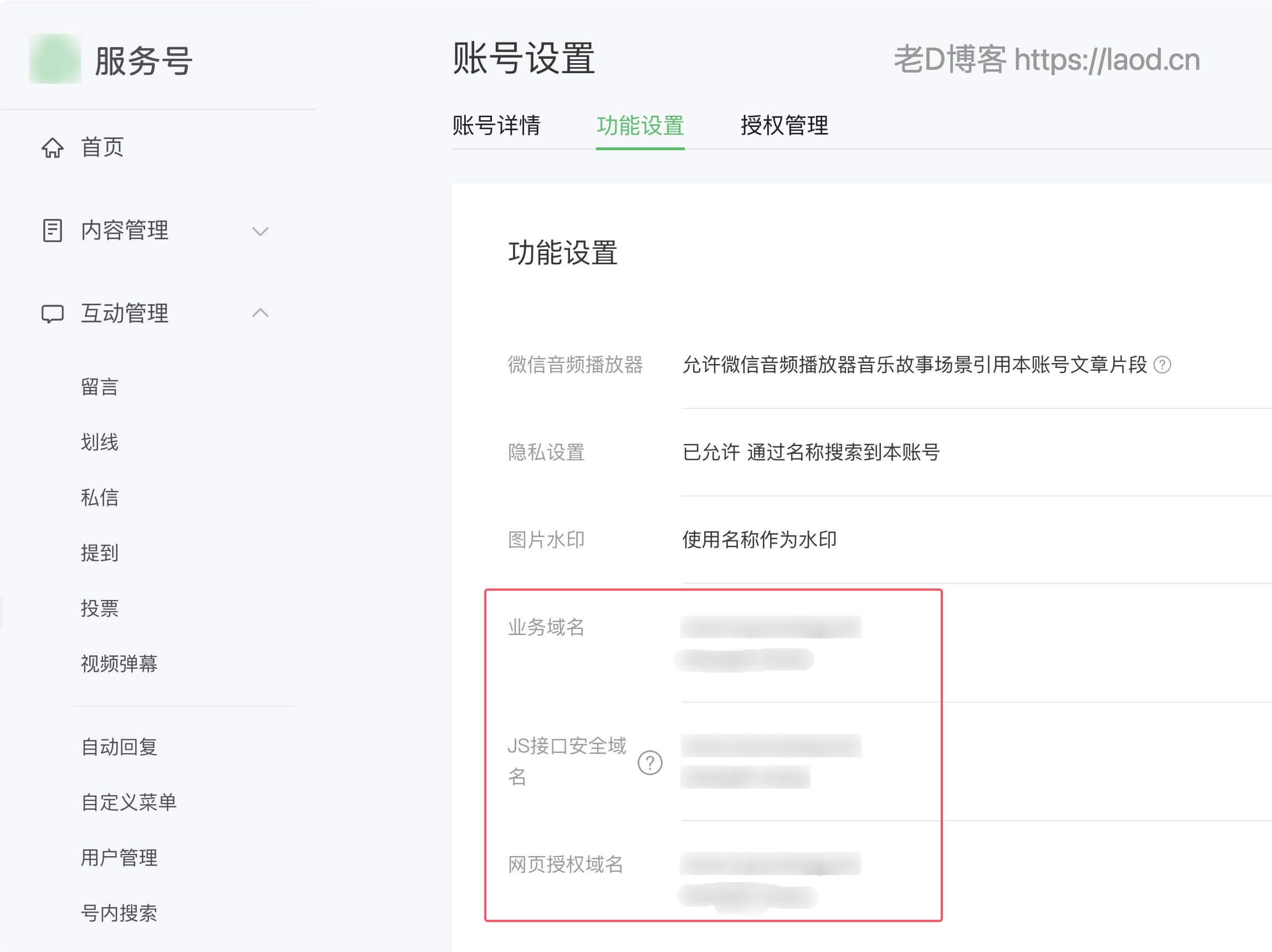Click the 账号设置 page heading
Screen dimensions: 1272x952
pos(524,58)
